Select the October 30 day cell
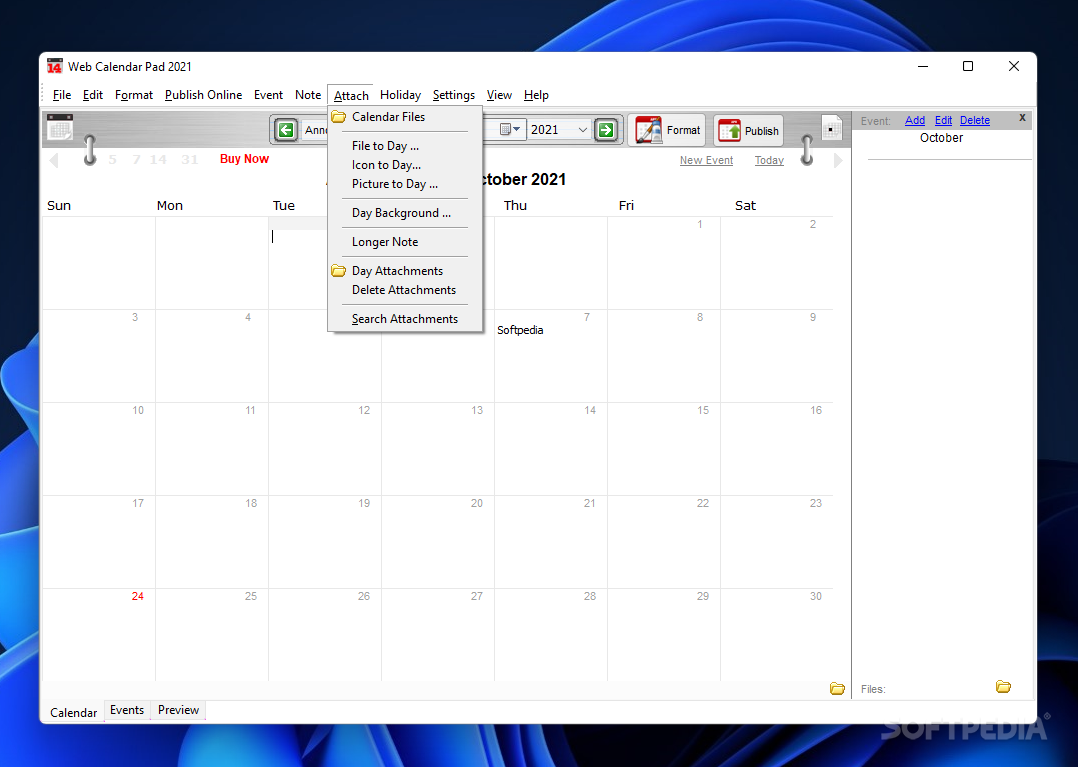This screenshot has width=1078, height=767. 777,634
